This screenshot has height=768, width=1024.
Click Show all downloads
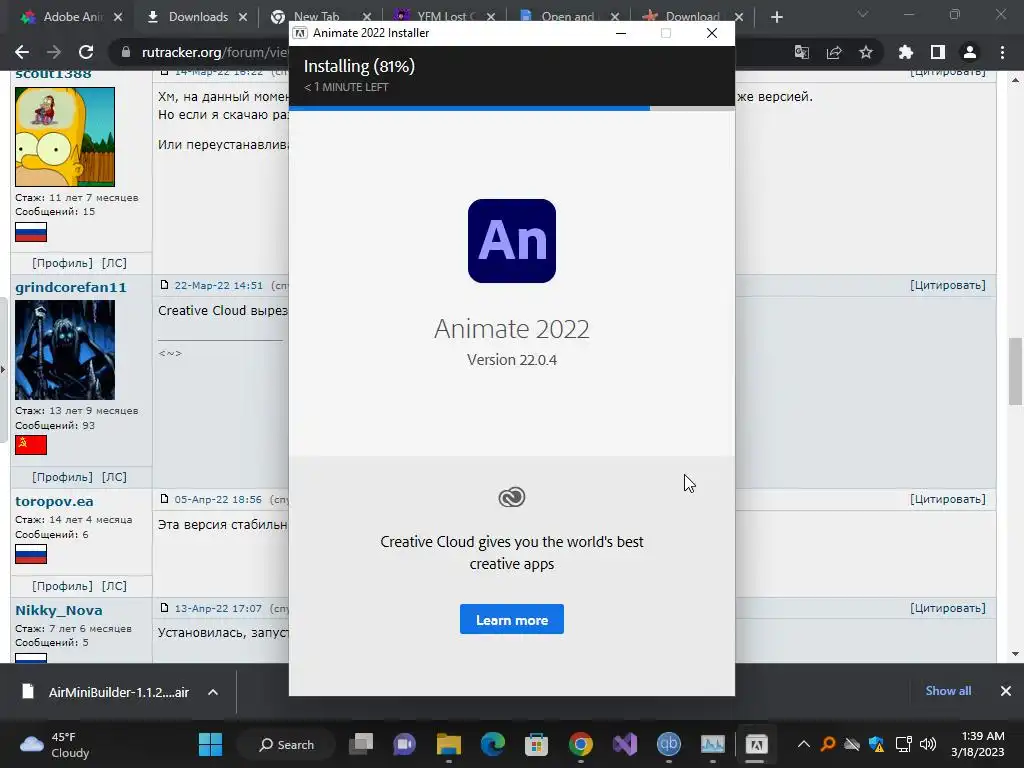(x=948, y=690)
